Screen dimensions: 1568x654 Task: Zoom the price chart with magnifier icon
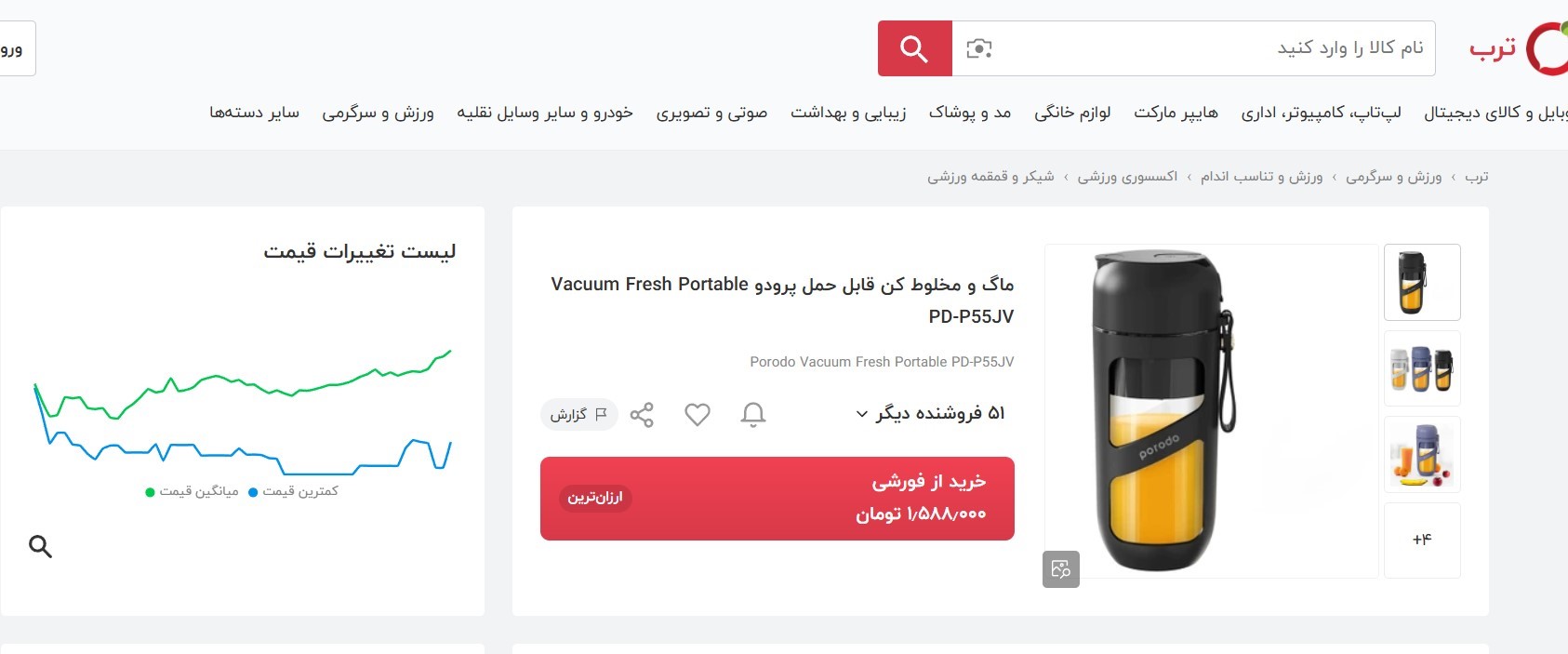[40, 546]
